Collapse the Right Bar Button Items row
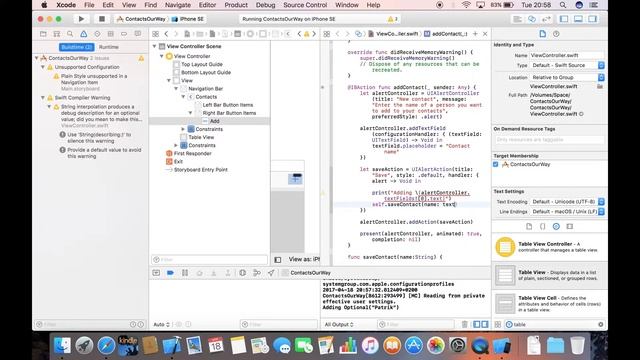Image resolution: width=640 pixels, height=360 pixels. (x=190, y=113)
